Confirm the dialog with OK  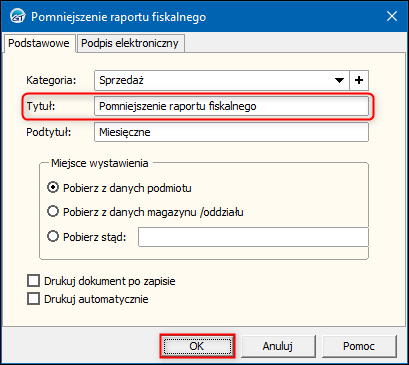[197, 346]
